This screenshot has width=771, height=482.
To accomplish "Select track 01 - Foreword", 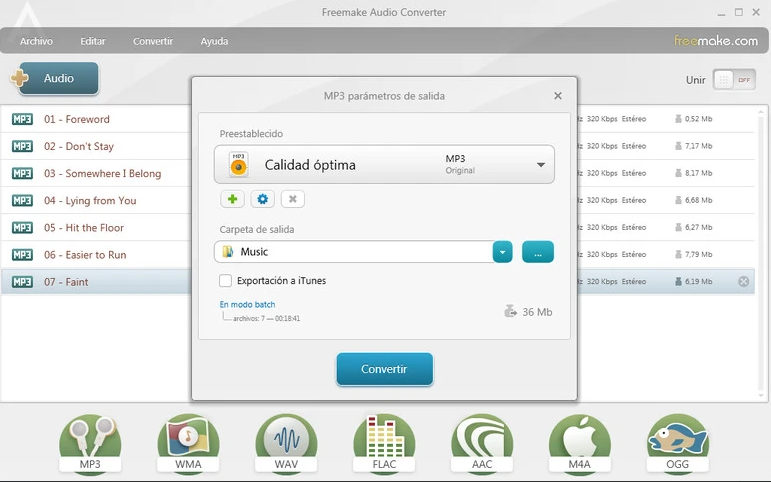I will tap(77, 119).
